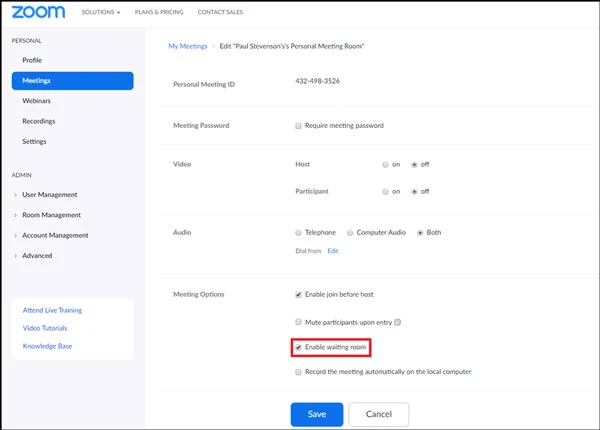Expand the Advanced admin section
This screenshot has height=430, width=600.
[37, 256]
